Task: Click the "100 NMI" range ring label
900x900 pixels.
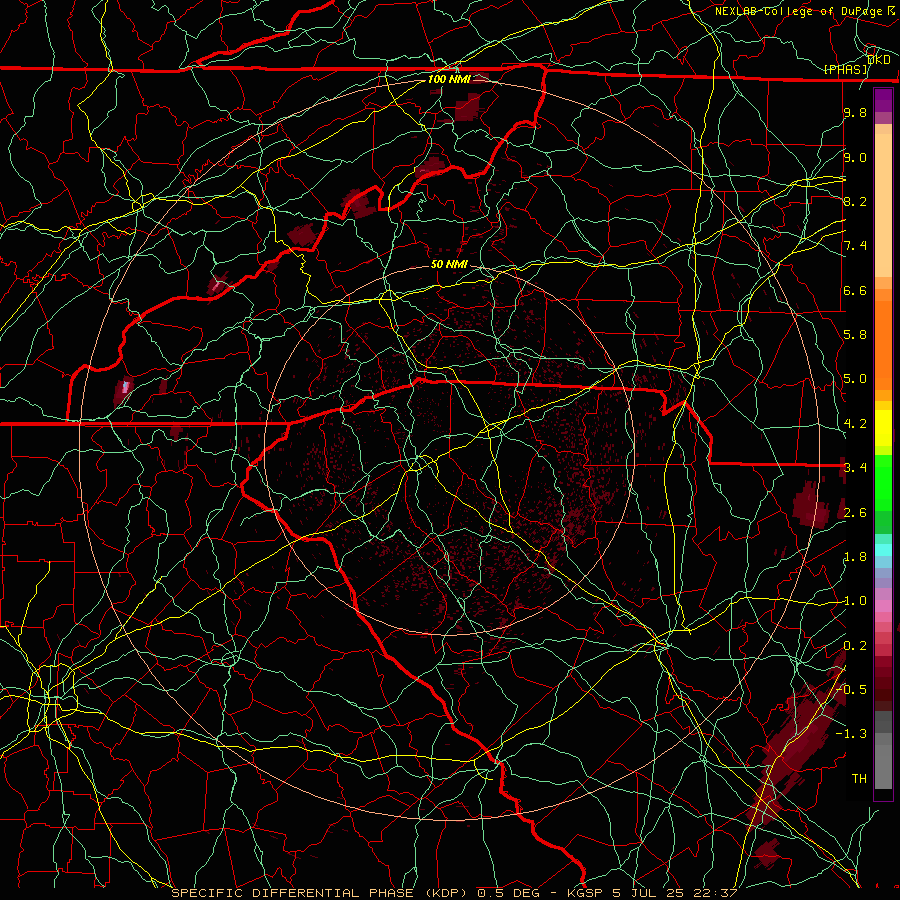Action: click(449, 79)
